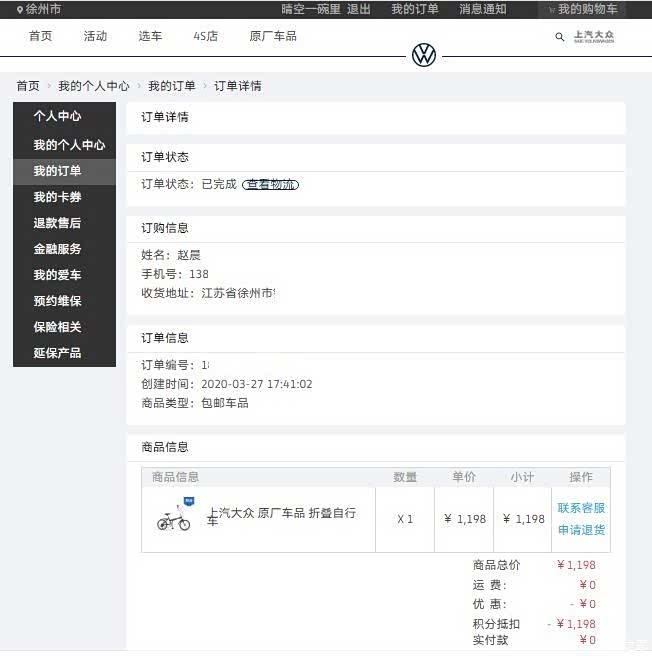The width and height of the screenshot is (652, 656).
Task: Click the 运费 label
Action: pos(489,585)
